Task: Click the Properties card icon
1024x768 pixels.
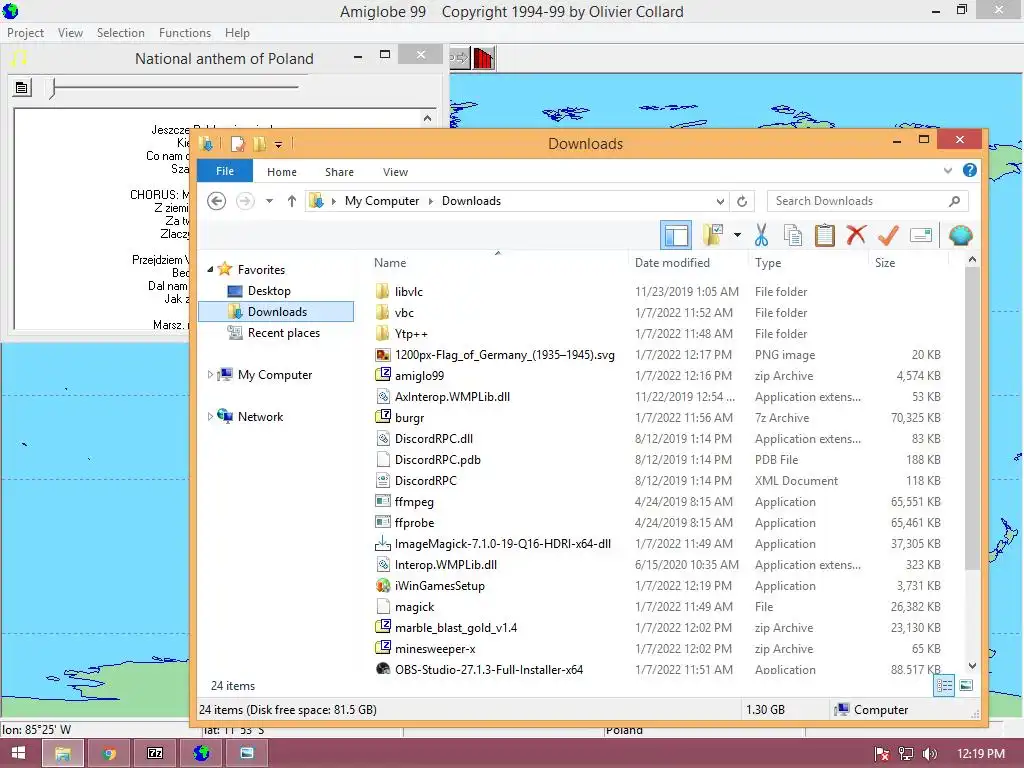Action: (920, 235)
